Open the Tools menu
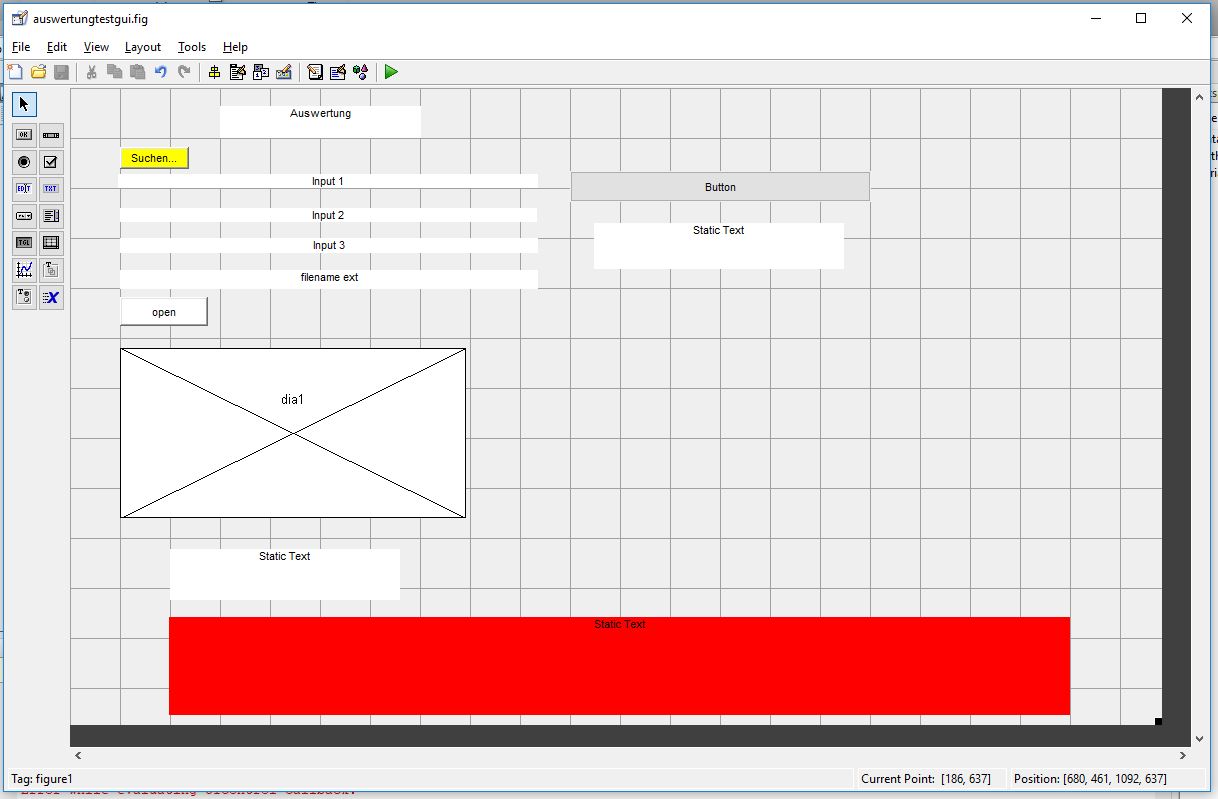The image size is (1218, 799). pyautogui.click(x=191, y=47)
